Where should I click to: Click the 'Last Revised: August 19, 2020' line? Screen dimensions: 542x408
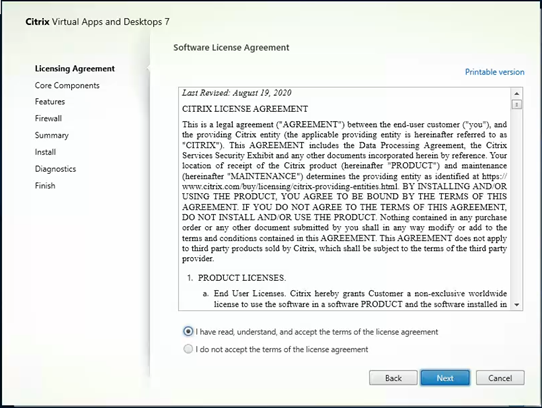(x=236, y=93)
